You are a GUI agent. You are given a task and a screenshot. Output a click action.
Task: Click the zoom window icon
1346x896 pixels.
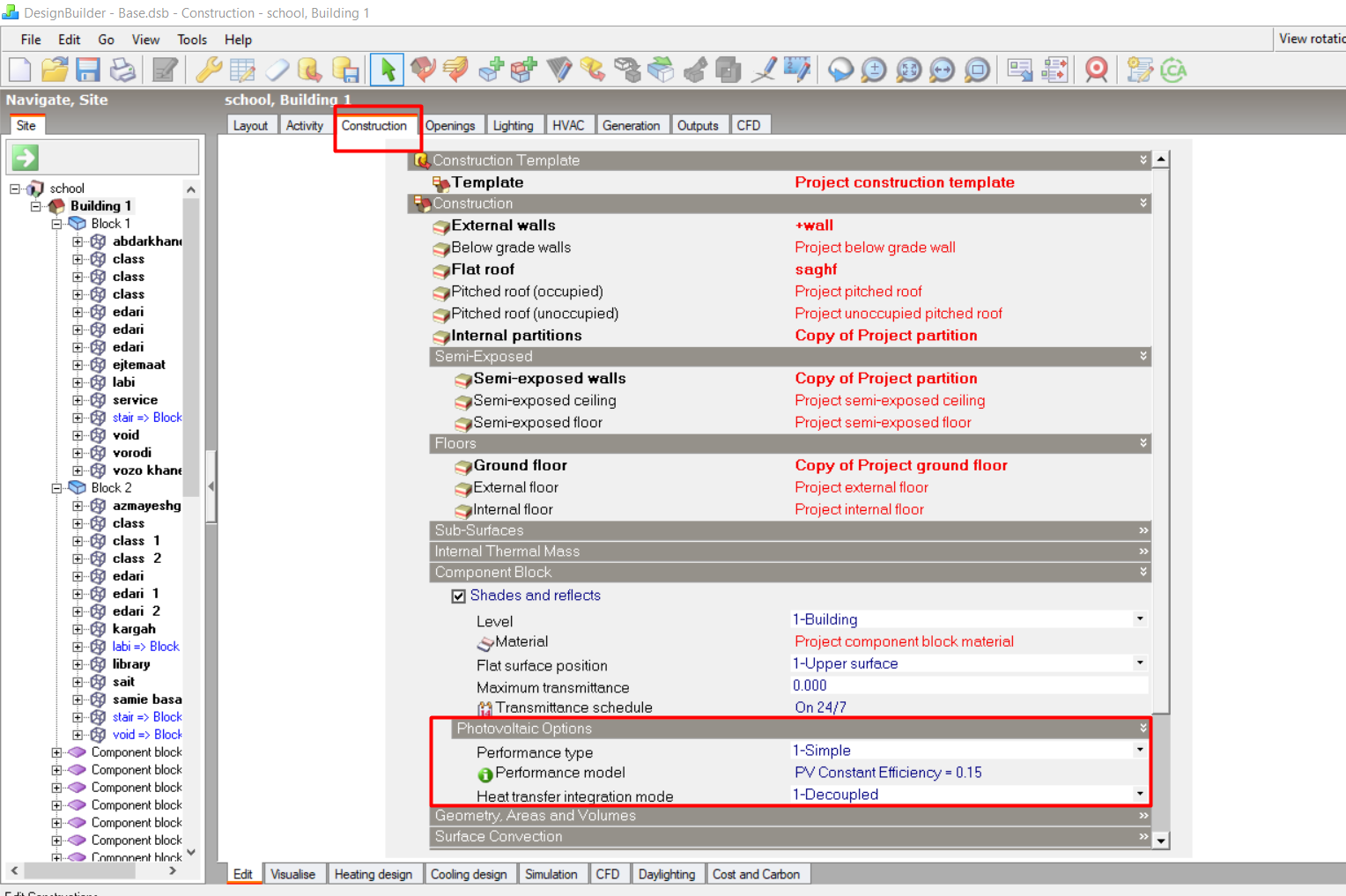point(977,70)
